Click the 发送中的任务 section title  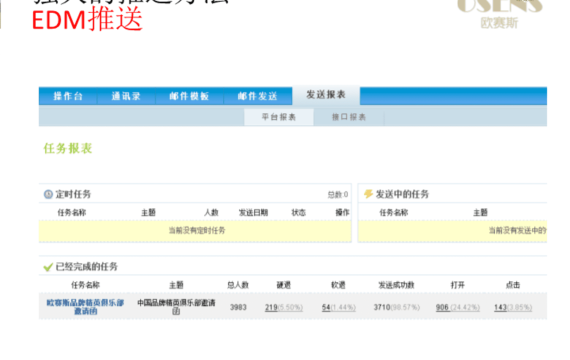(402, 194)
